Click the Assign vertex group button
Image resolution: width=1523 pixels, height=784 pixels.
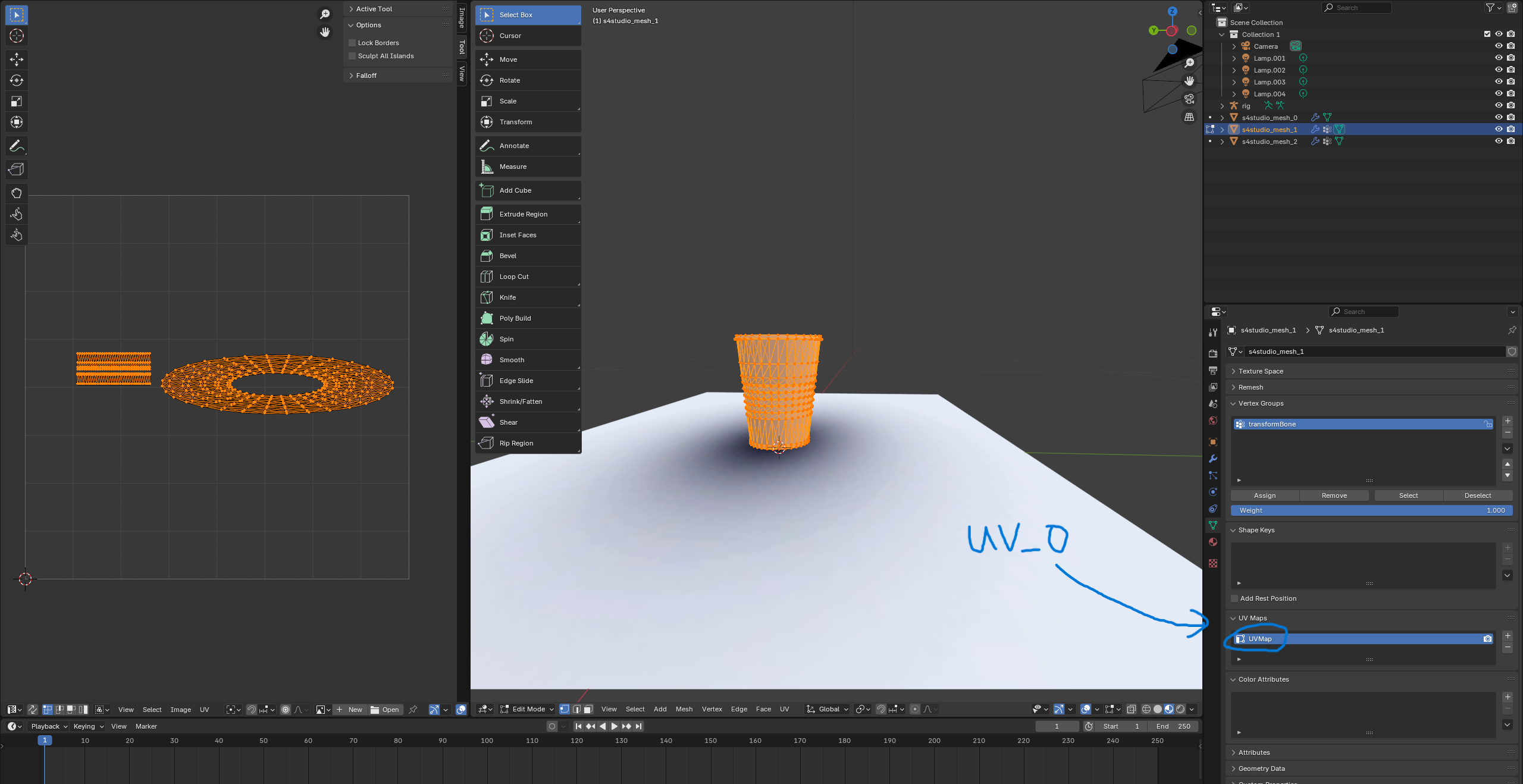[1264, 496]
